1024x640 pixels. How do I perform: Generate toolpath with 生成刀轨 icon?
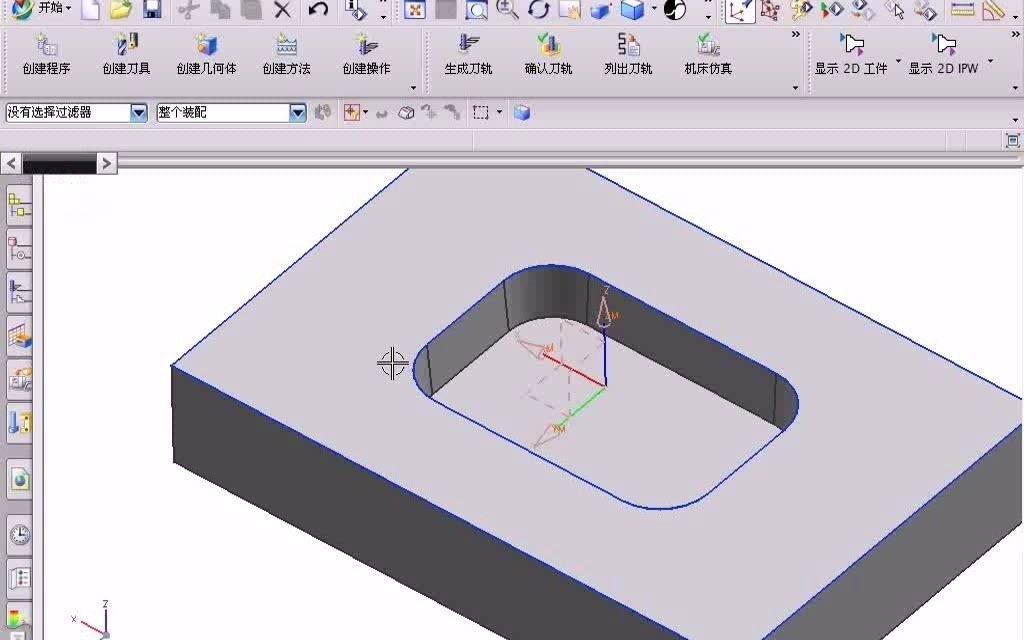click(465, 47)
